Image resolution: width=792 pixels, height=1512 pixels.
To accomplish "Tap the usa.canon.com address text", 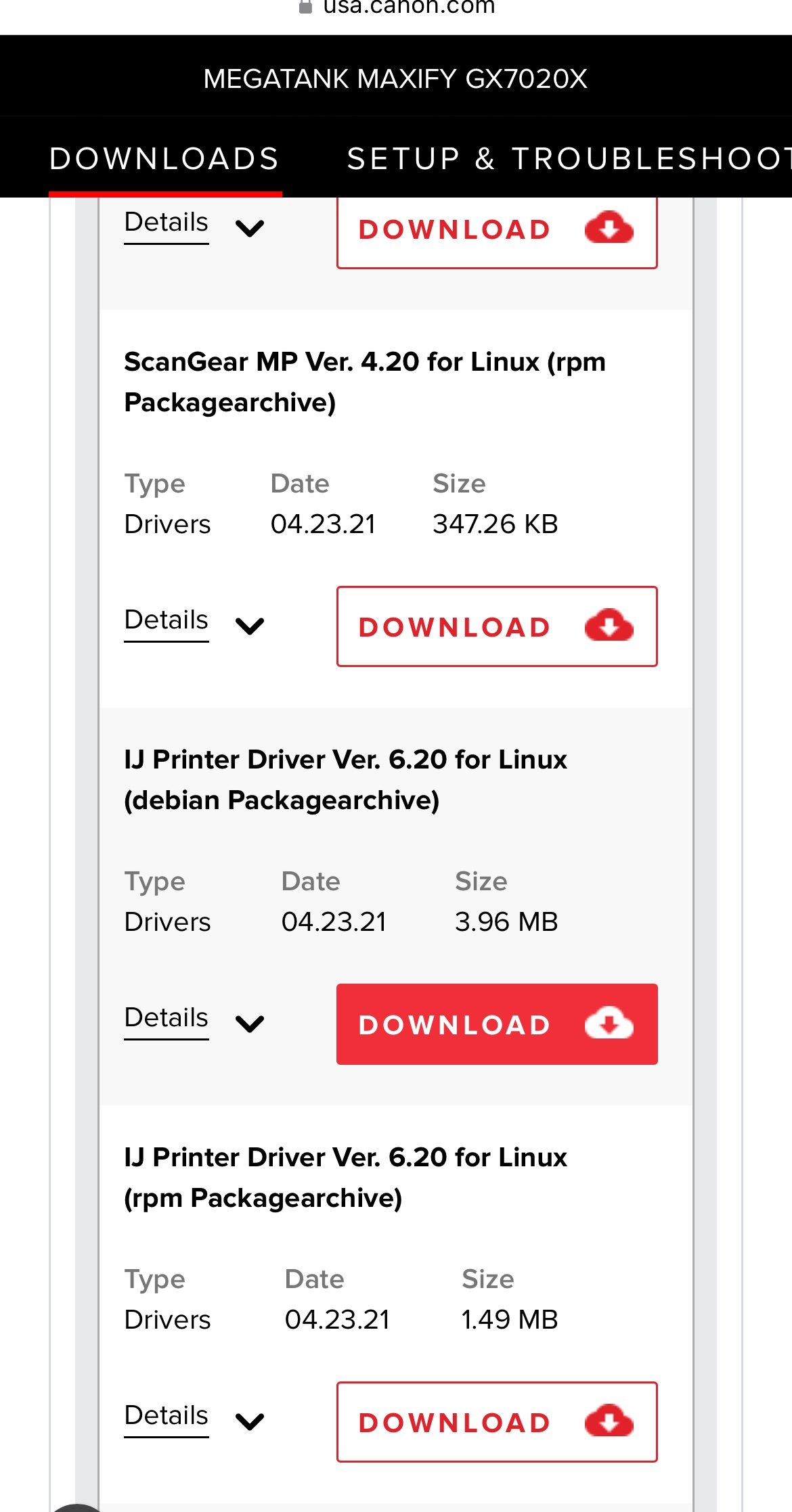I will coord(409,7).
